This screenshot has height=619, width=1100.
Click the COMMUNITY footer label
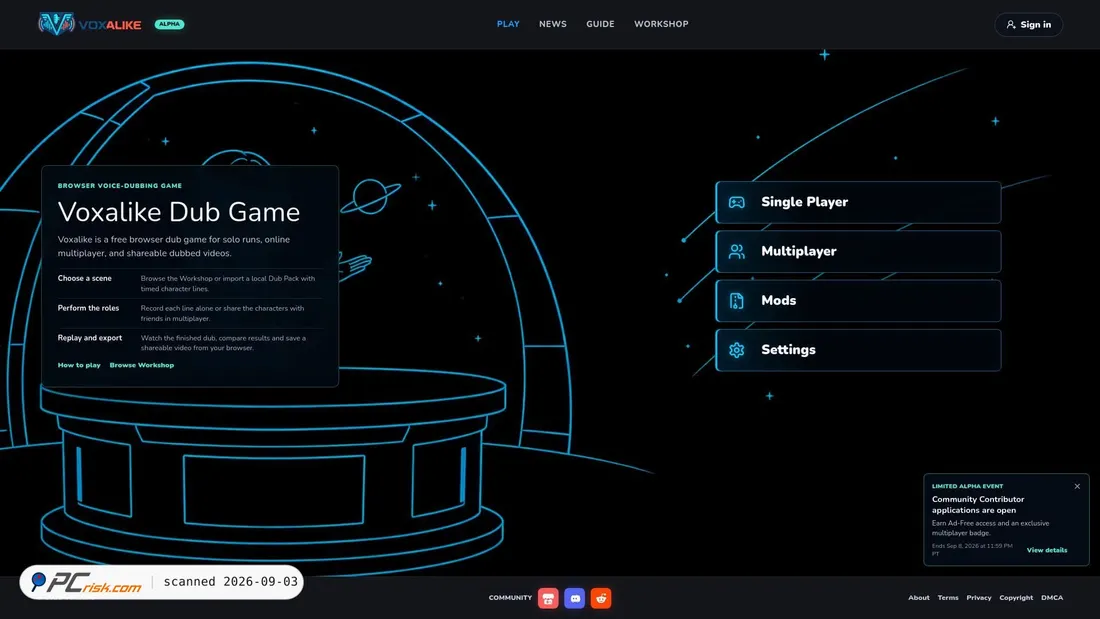[510, 598]
